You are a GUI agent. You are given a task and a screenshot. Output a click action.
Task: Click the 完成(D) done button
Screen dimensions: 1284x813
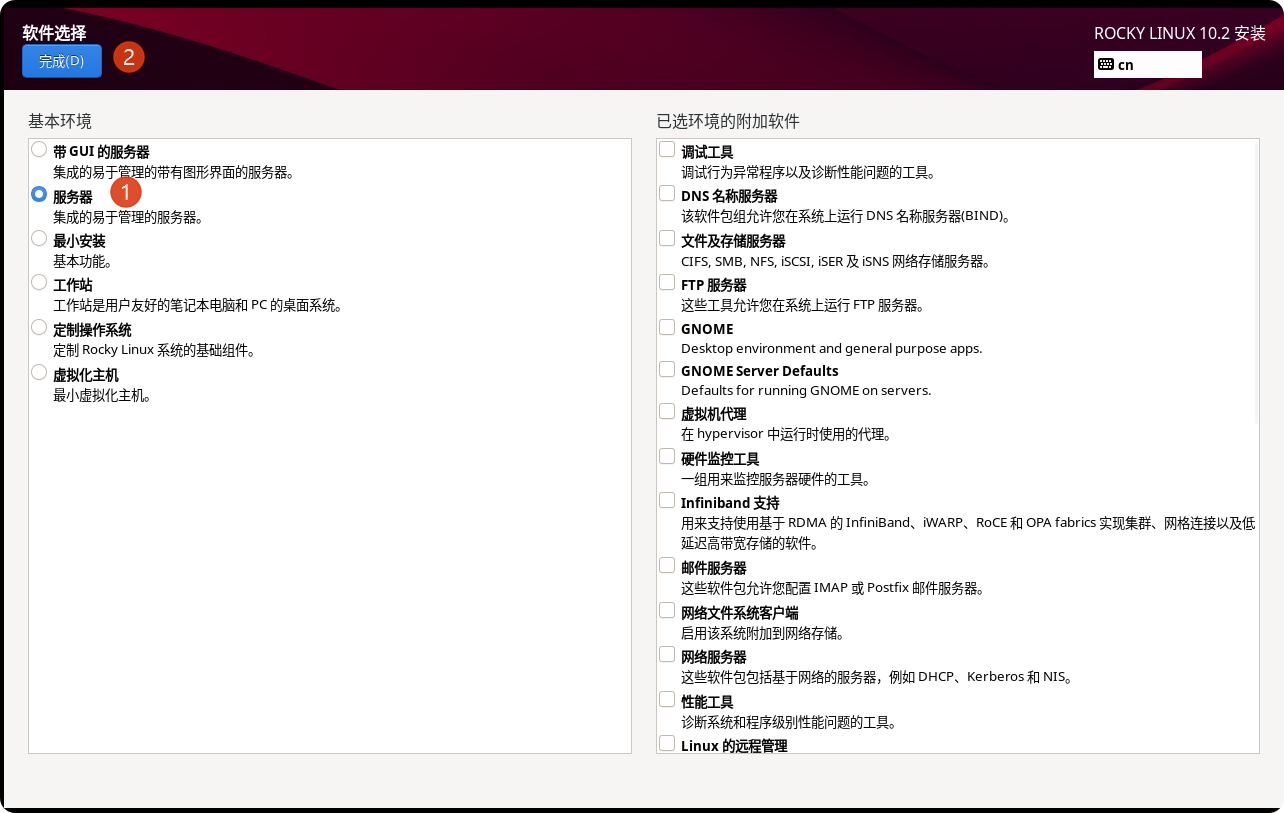(x=61, y=61)
